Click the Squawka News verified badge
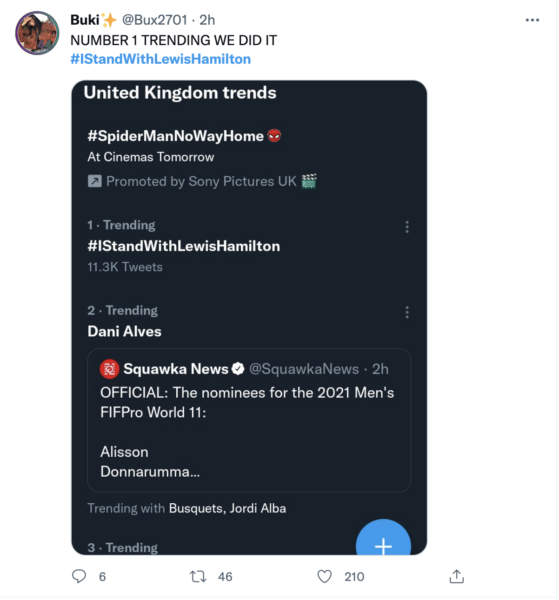The height and width of the screenshot is (600, 559). click(238, 369)
